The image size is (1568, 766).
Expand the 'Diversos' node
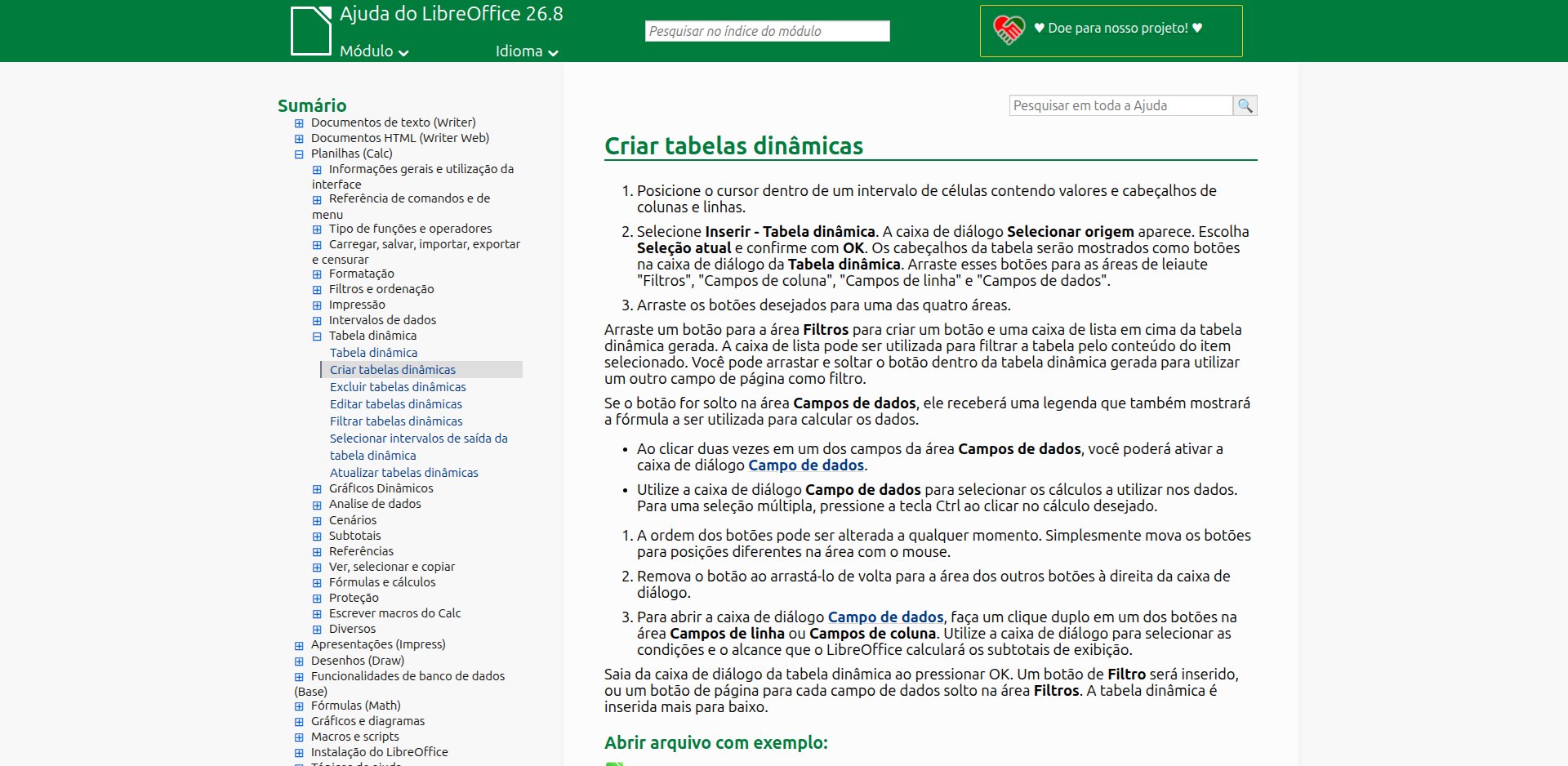click(x=317, y=630)
